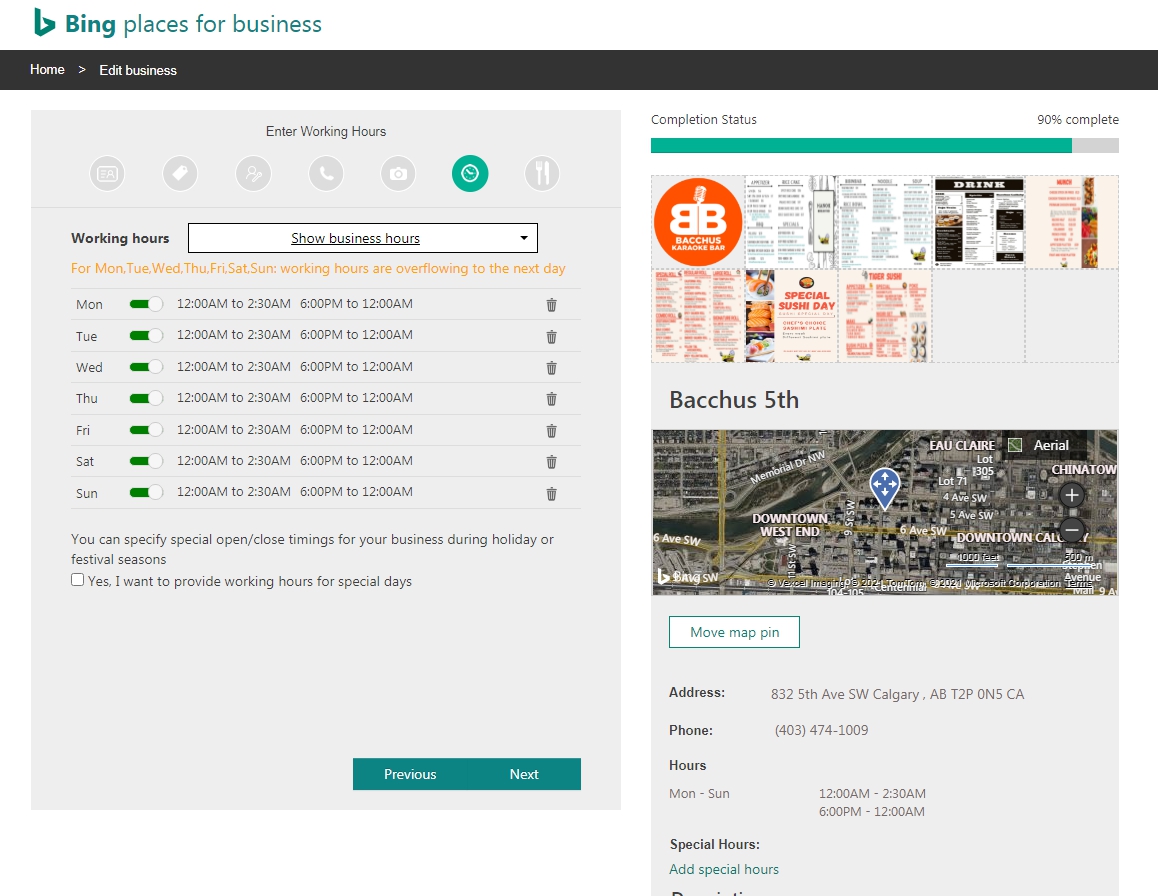The width and height of the screenshot is (1158, 896).
Task: Delete Monday's working hours with trash icon
Action: click(x=551, y=304)
